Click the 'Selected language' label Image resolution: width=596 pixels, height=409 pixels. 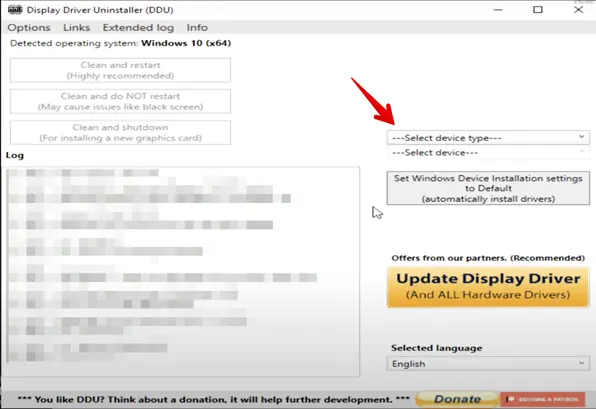436,348
